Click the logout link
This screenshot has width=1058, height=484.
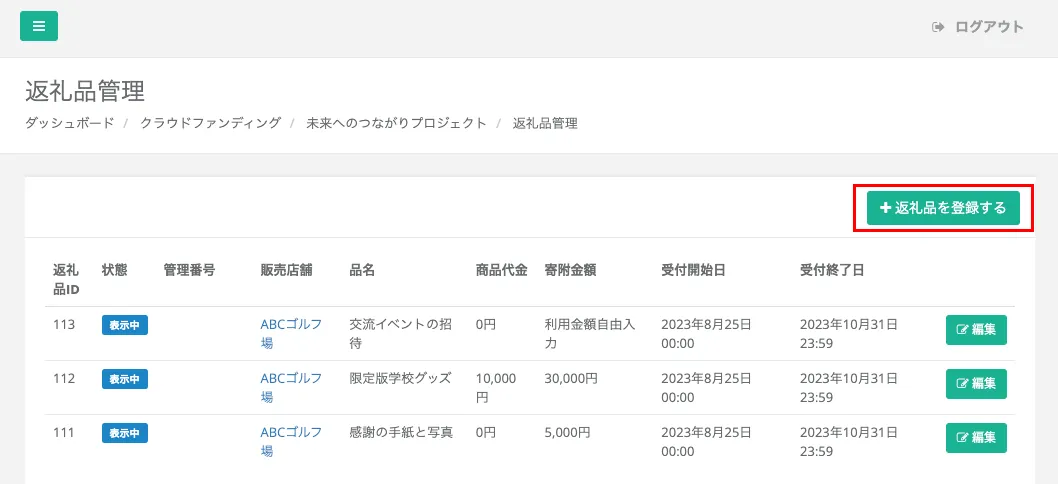click(x=978, y=27)
